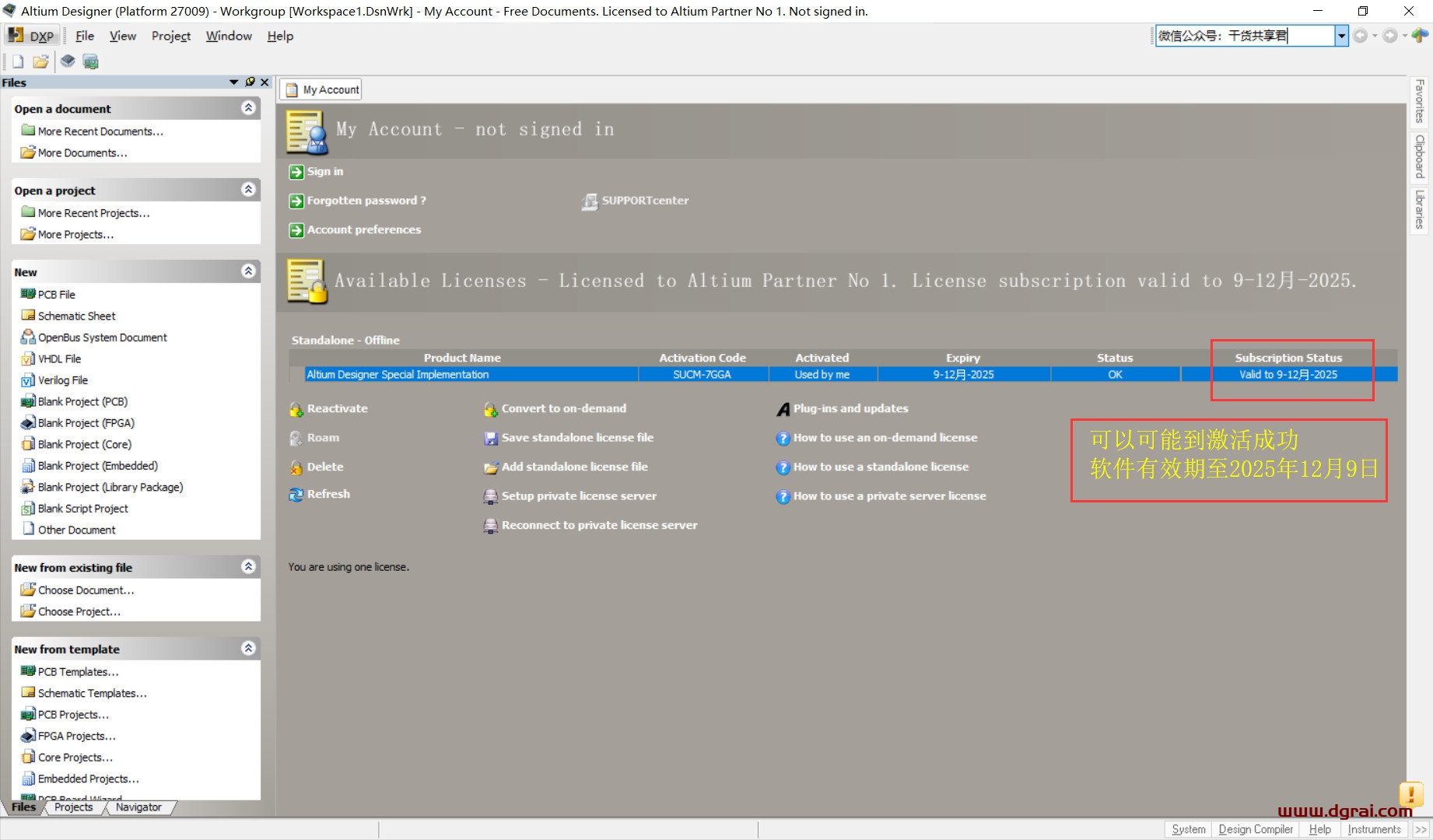Close the Files panel
Image resolution: width=1433 pixels, height=840 pixels.
point(265,82)
